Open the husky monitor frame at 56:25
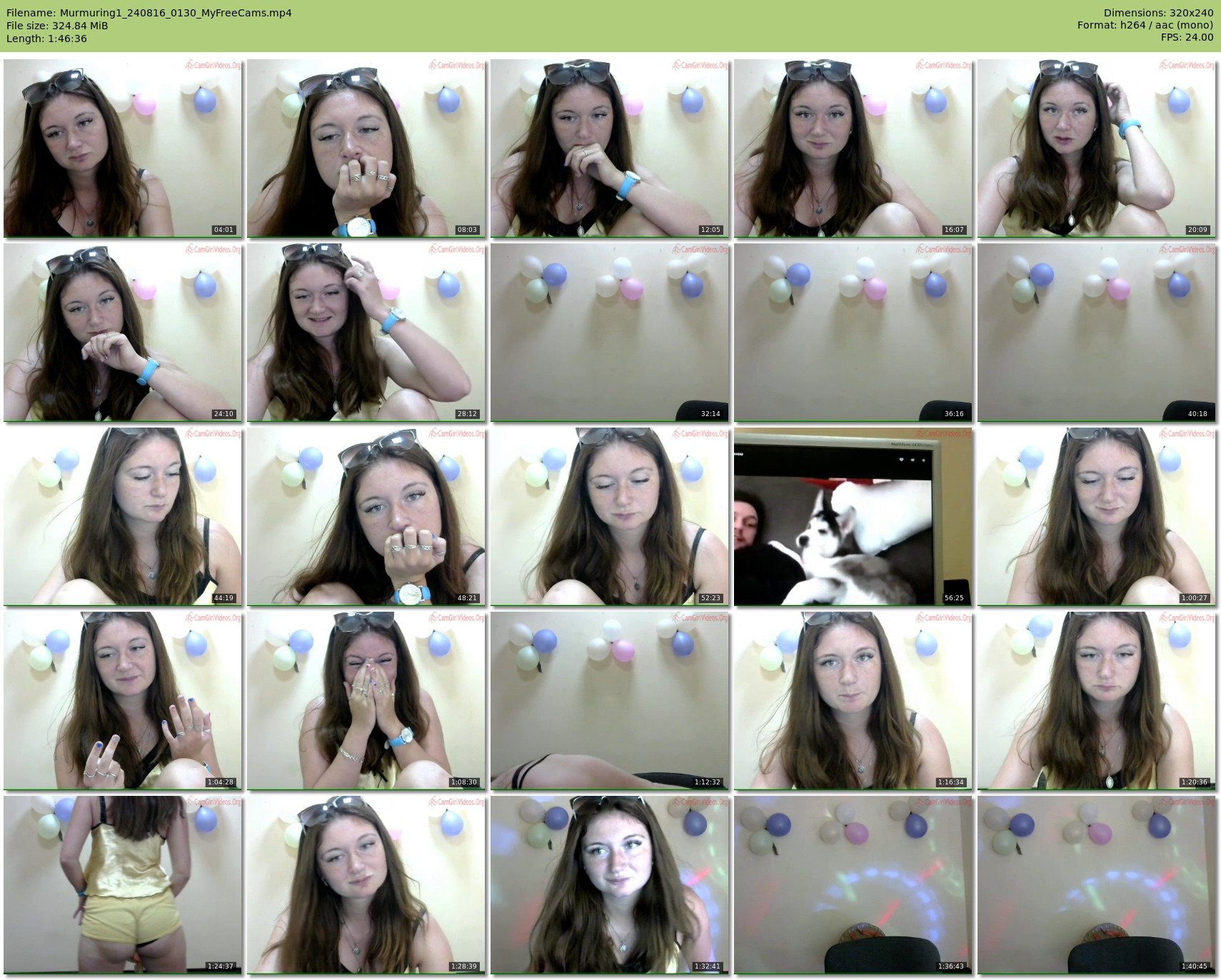 click(853, 516)
